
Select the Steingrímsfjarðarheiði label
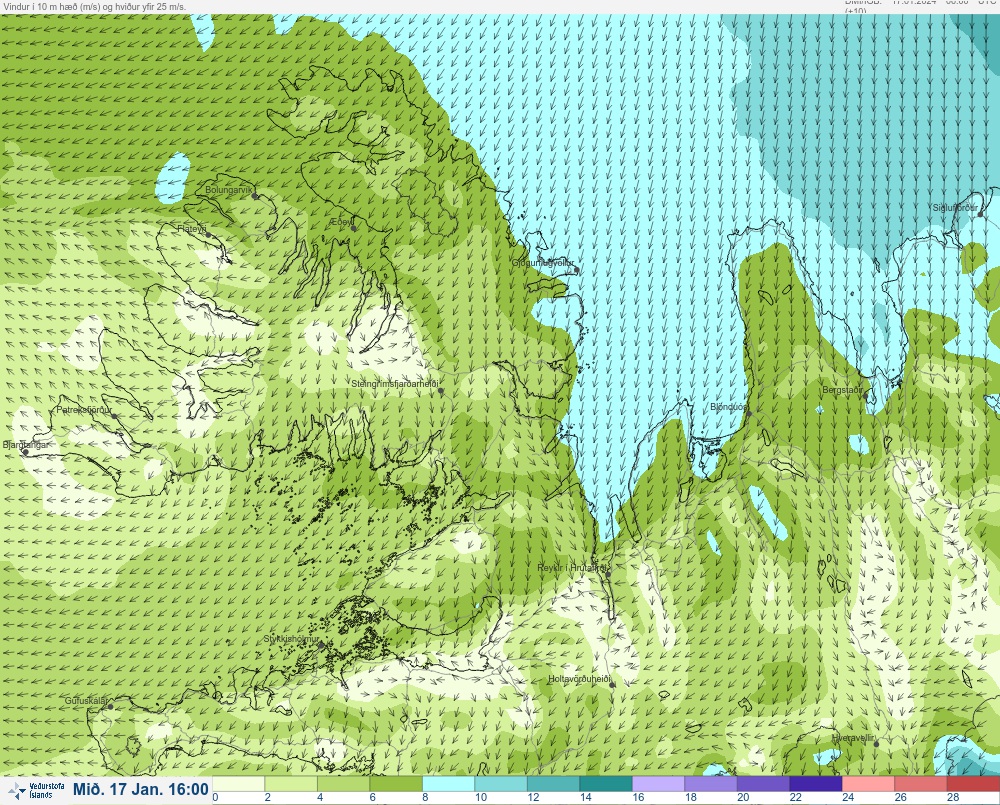[395, 384]
